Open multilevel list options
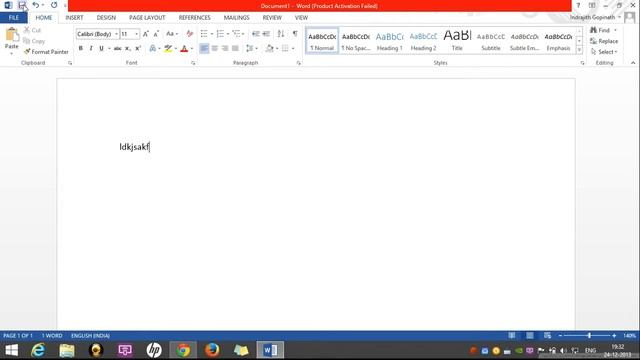The width and height of the screenshot is (640, 360). (238, 34)
